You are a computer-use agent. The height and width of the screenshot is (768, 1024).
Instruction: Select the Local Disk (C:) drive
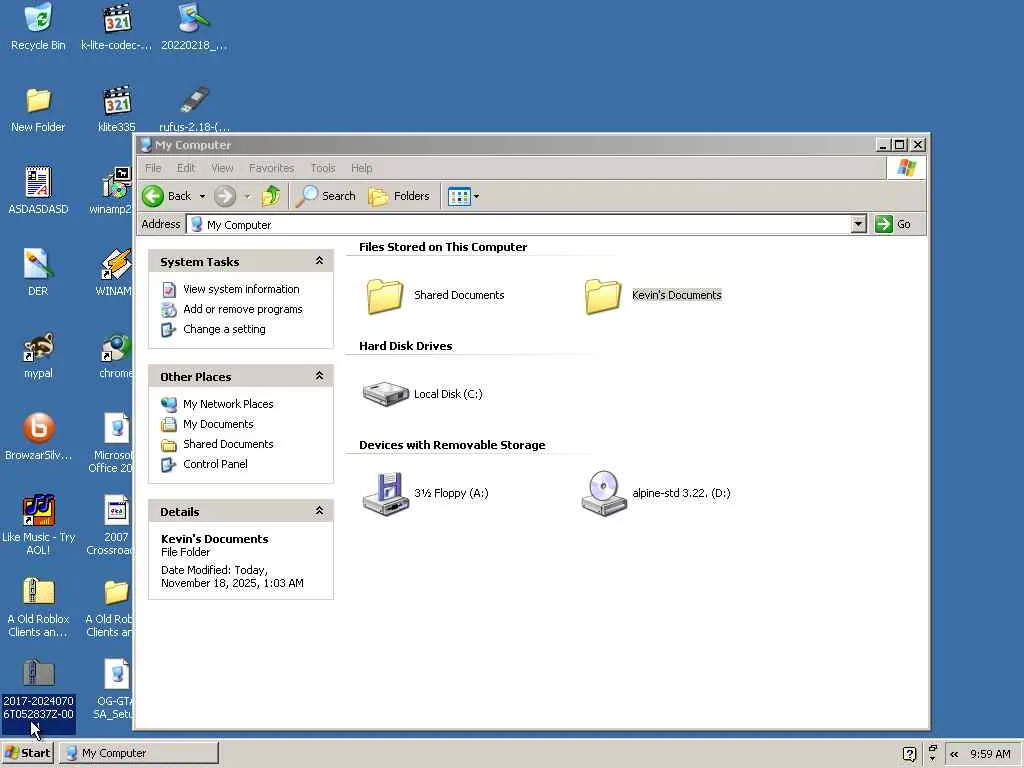[385, 394]
